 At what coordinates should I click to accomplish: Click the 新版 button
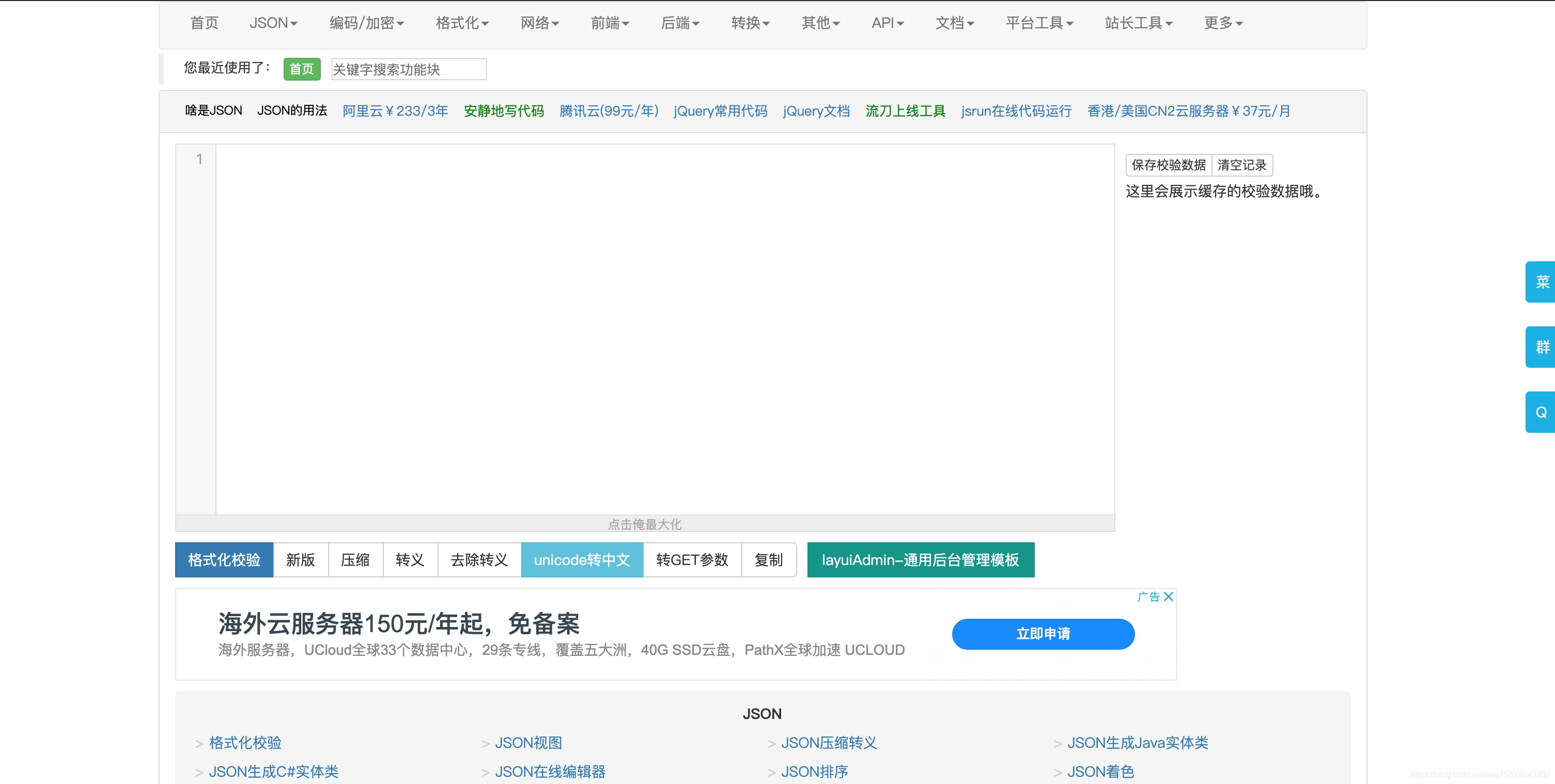point(301,559)
